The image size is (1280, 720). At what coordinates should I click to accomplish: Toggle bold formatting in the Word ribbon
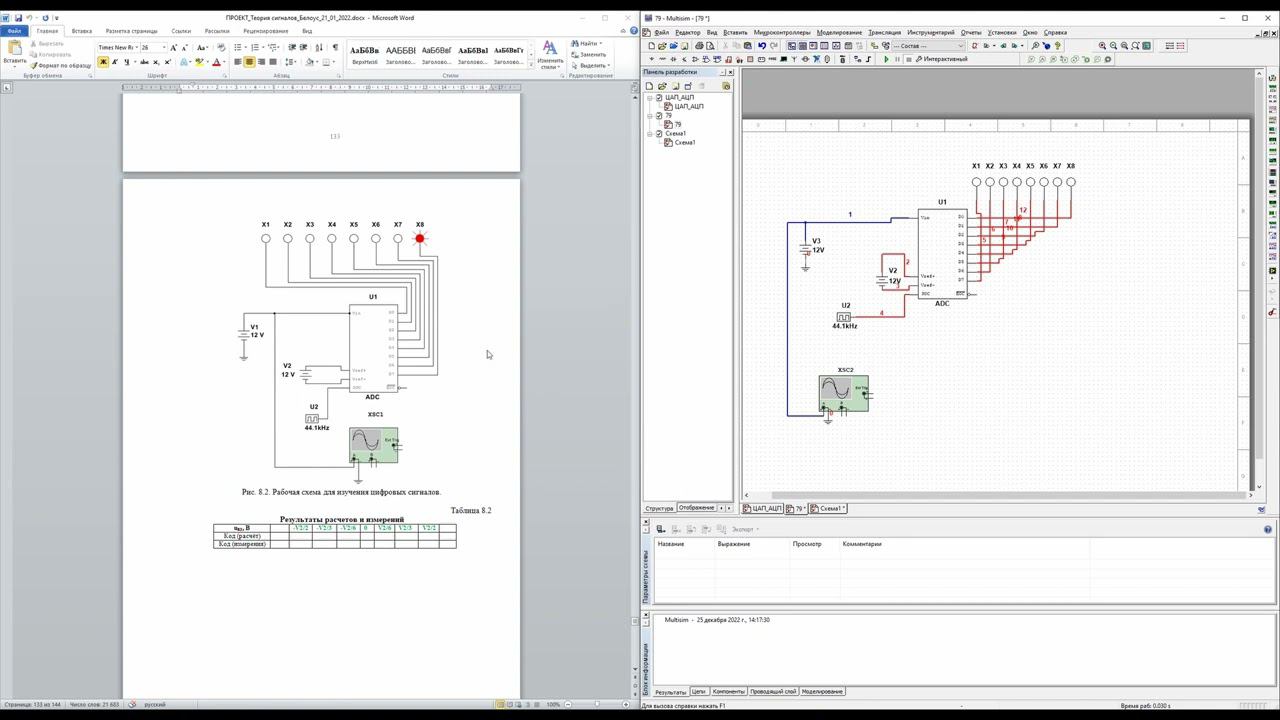coord(102,62)
